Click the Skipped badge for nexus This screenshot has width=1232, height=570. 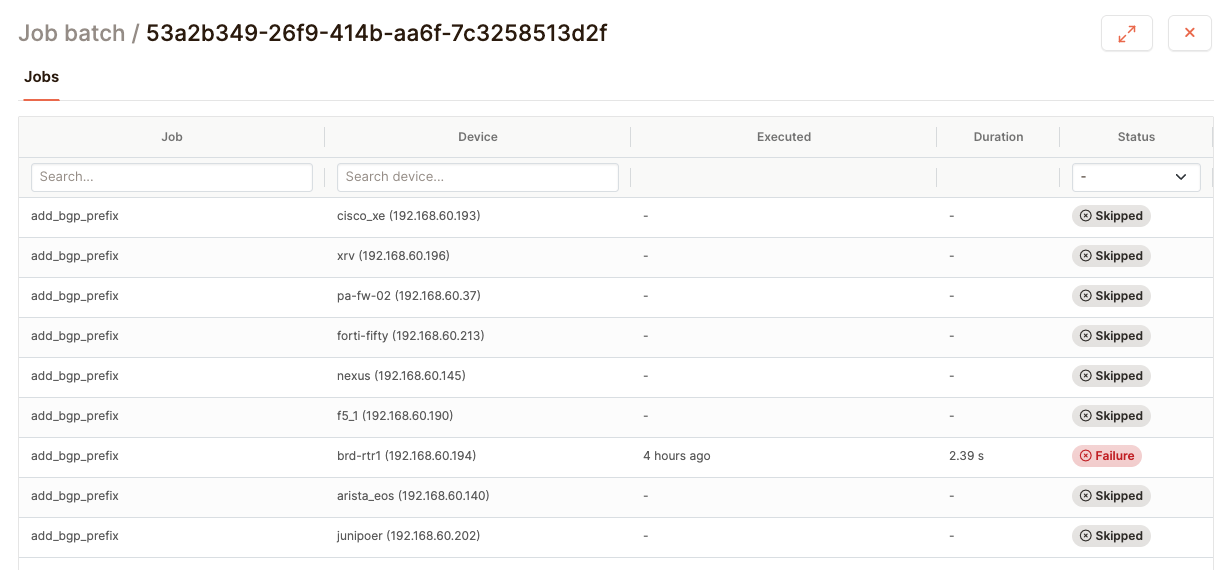(1111, 376)
